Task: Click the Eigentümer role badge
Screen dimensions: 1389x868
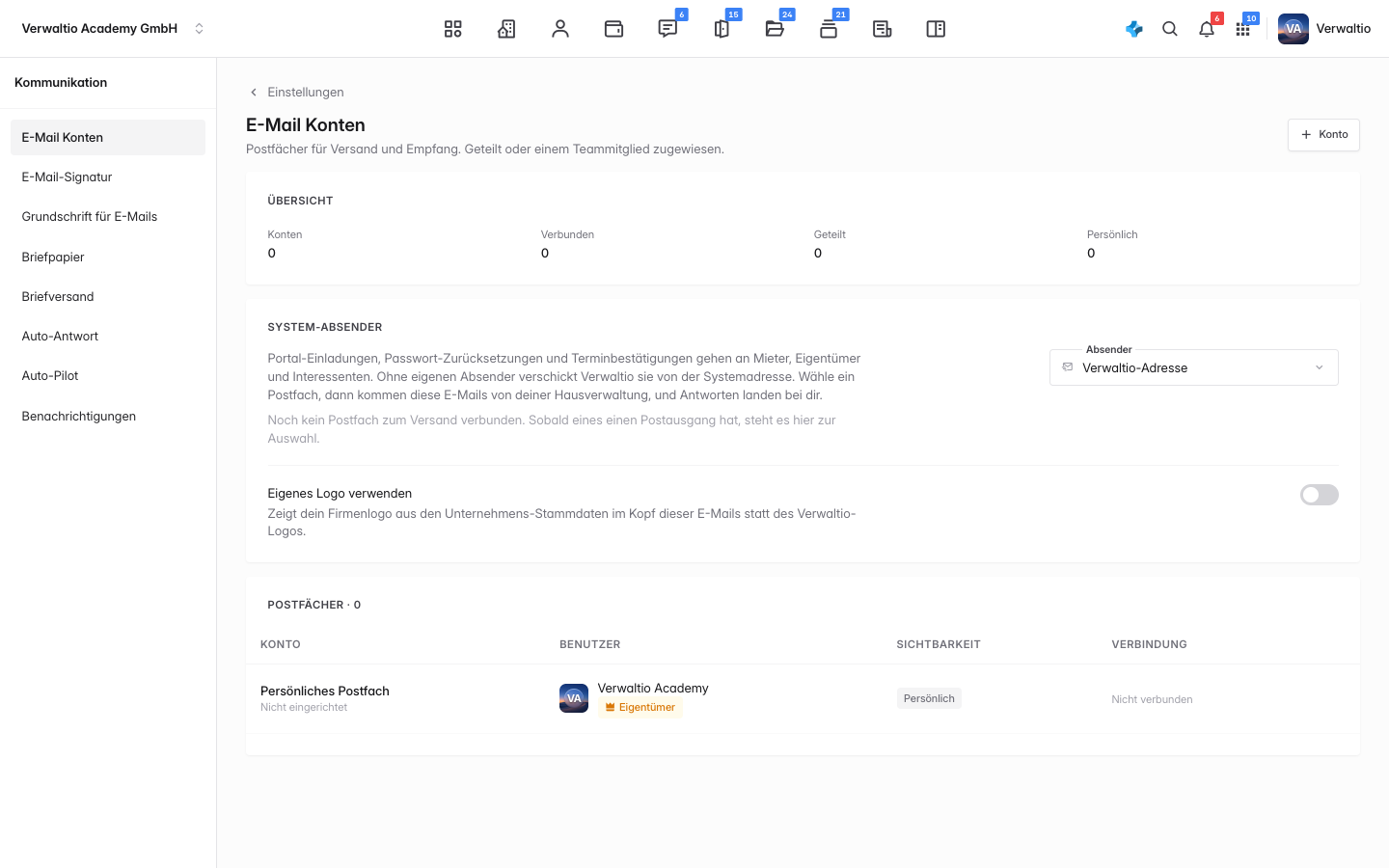Action: pyautogui.click(x=640, y=708)
